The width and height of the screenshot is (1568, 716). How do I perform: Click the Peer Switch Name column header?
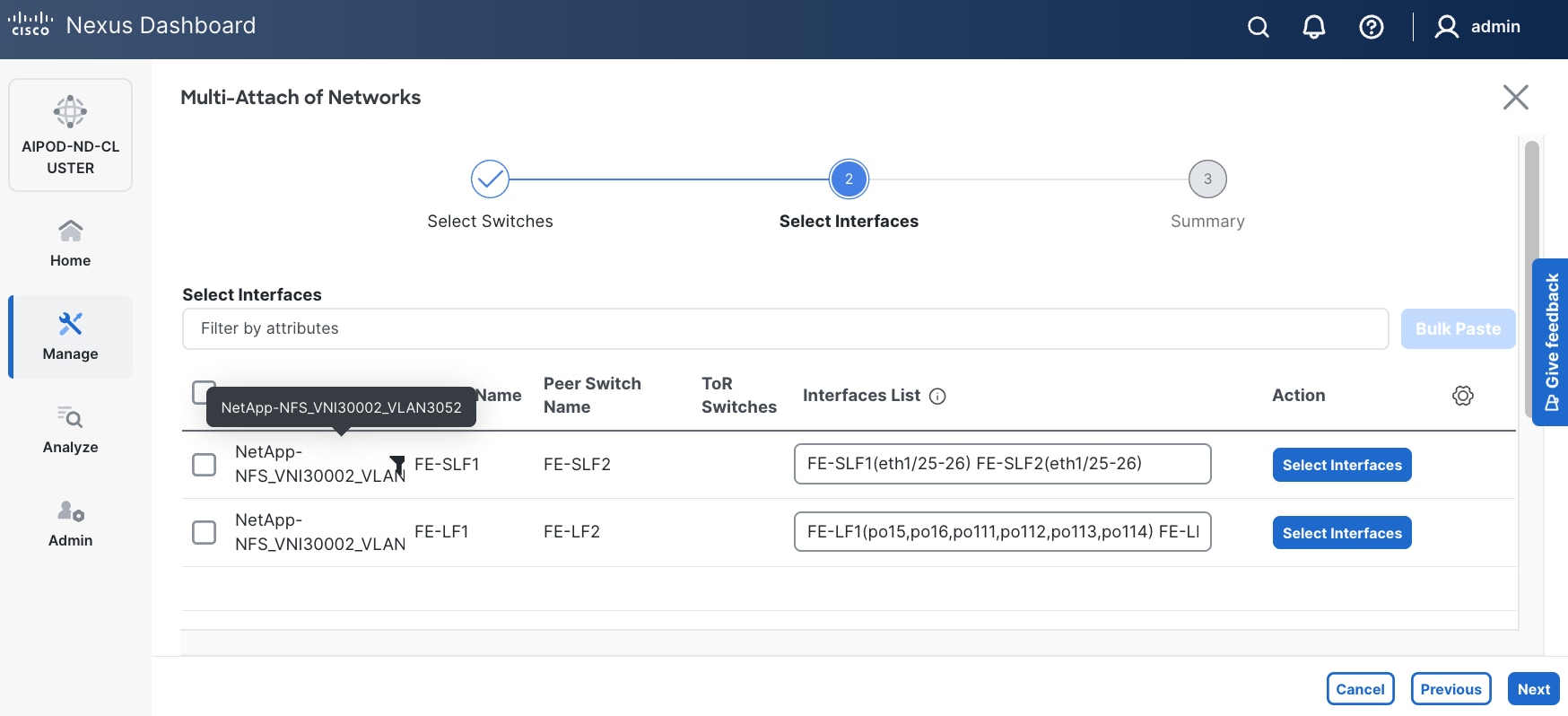[592, 395]
